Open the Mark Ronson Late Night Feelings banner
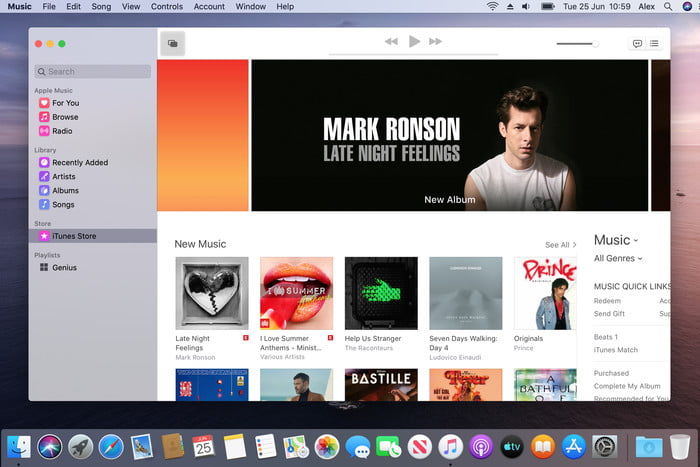Viewport: 700px width, 467px height. pos(450,135)
